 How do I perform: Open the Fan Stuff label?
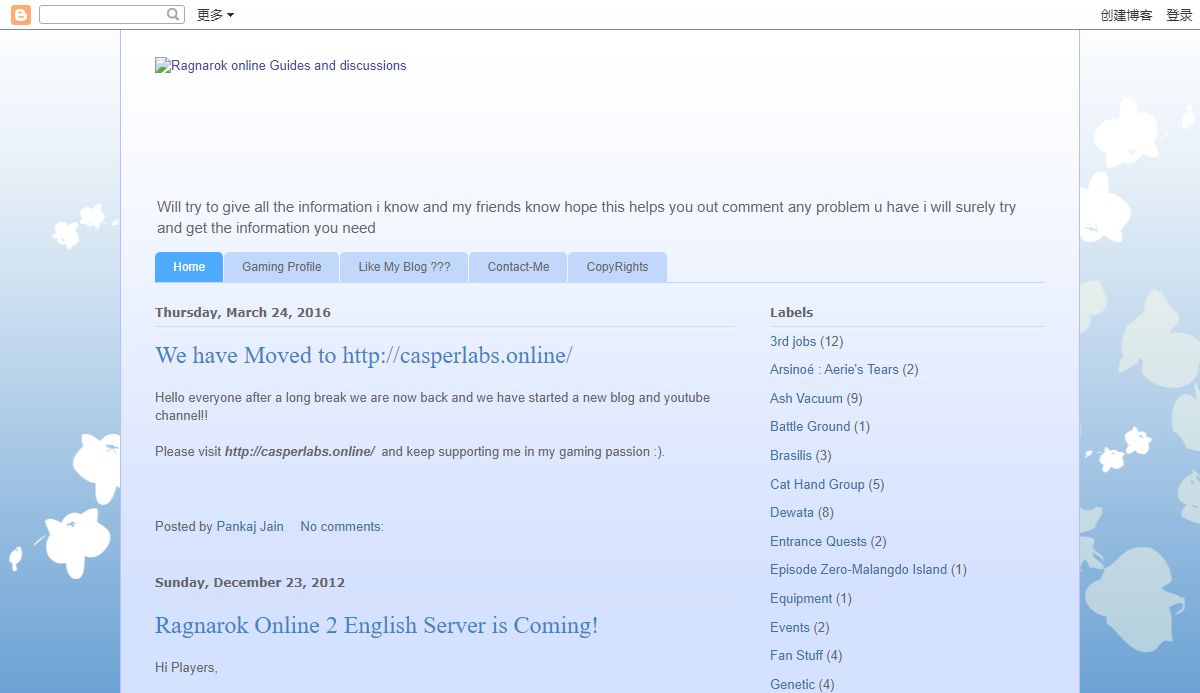796,655
